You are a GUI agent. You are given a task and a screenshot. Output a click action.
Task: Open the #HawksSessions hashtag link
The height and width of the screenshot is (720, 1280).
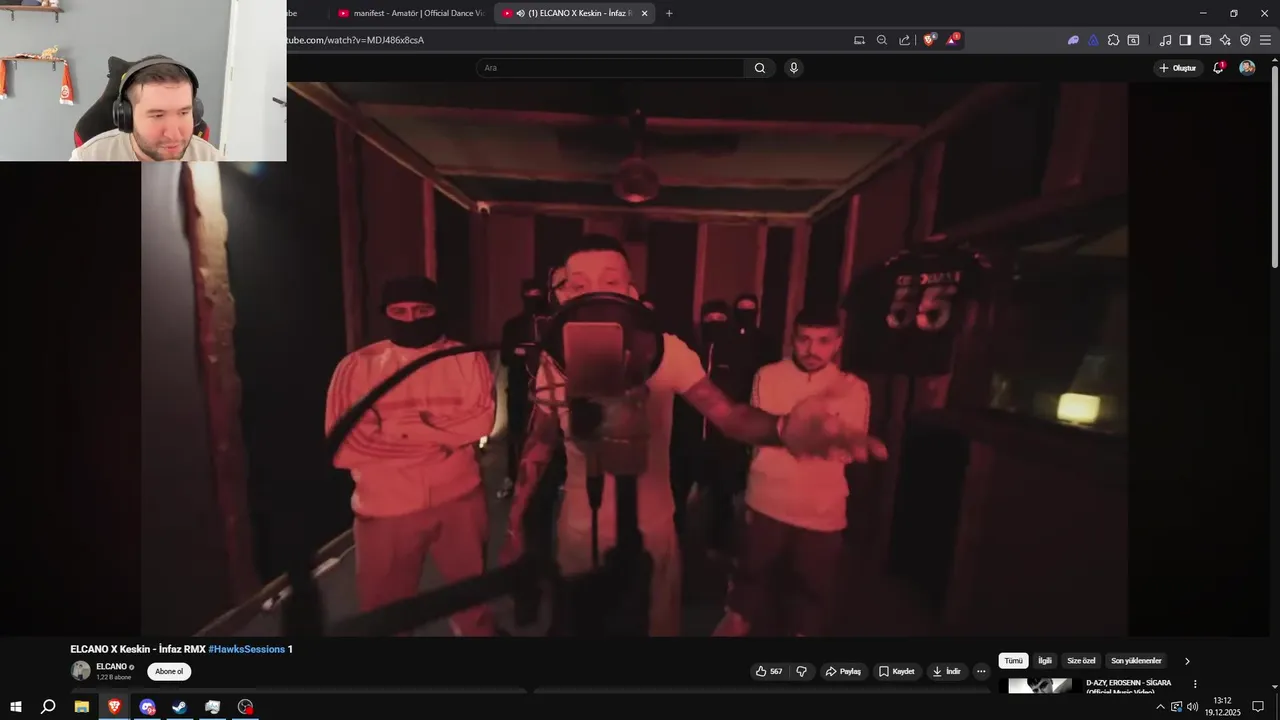tap(247, 649)
